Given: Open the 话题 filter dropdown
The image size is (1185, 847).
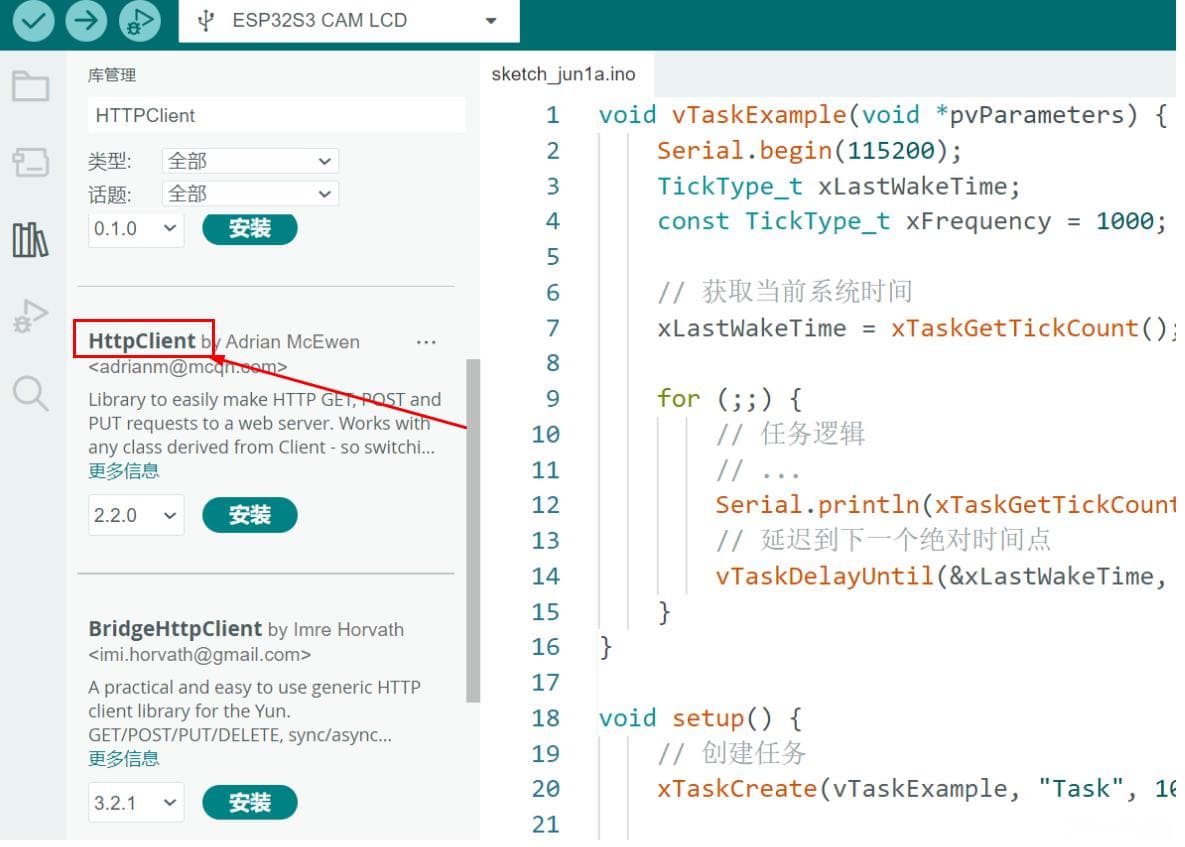Looking at the screenshot, I should point(250,194).
